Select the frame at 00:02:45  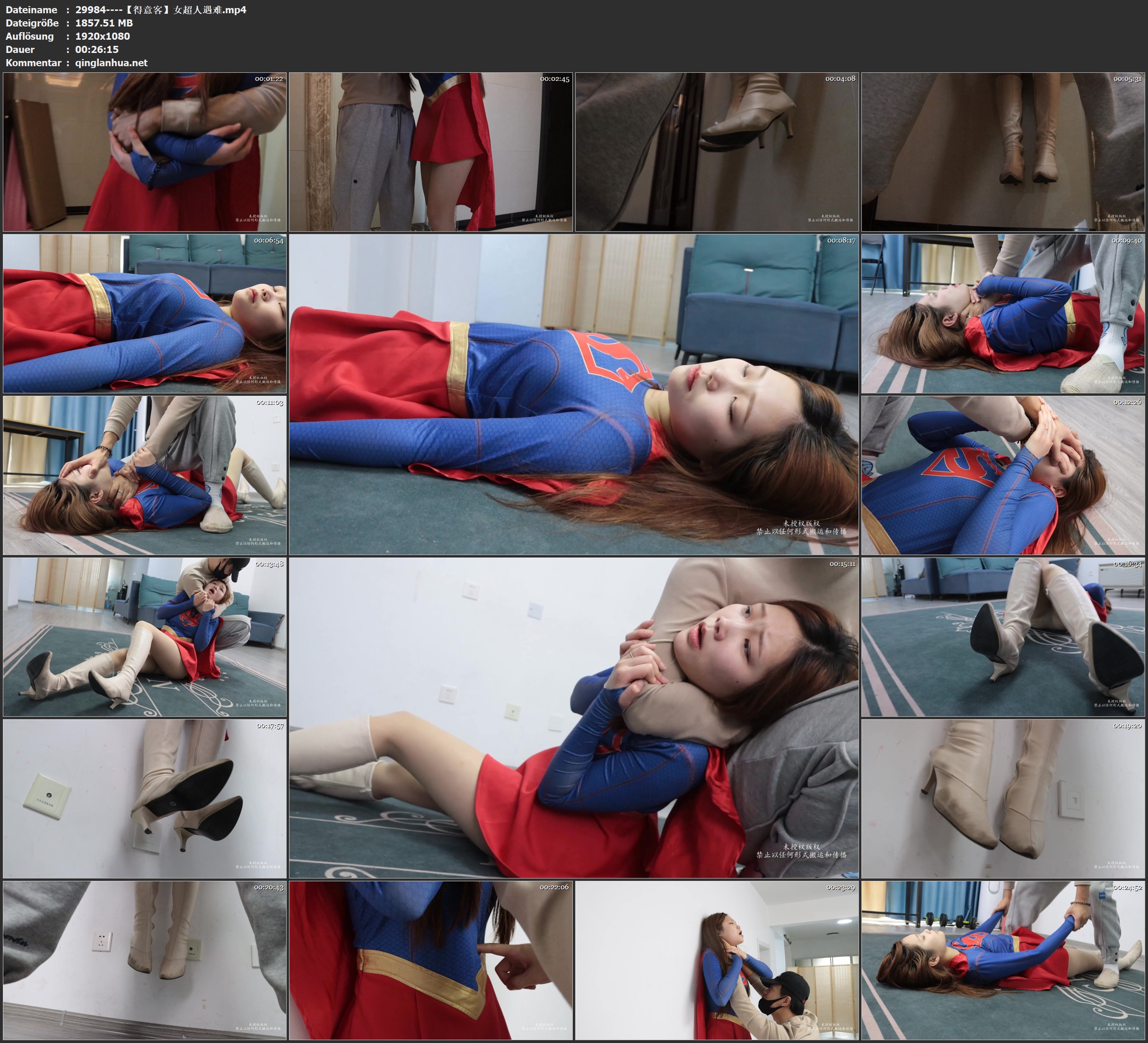[430, 151]
